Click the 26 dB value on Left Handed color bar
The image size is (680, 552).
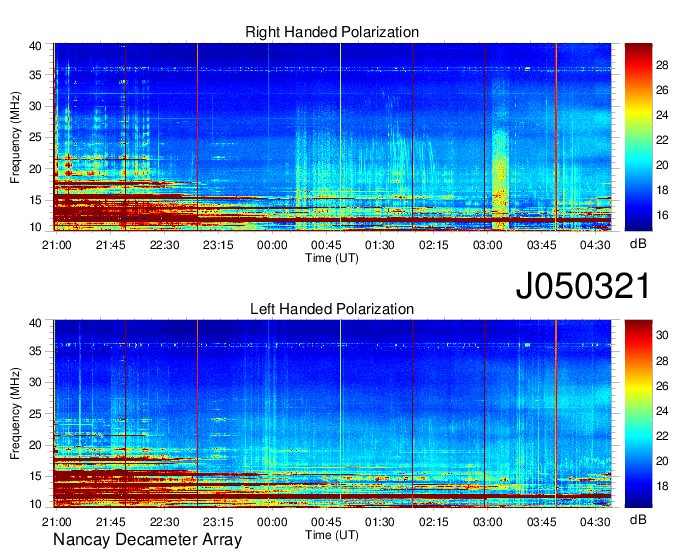(x=662, y=385)
